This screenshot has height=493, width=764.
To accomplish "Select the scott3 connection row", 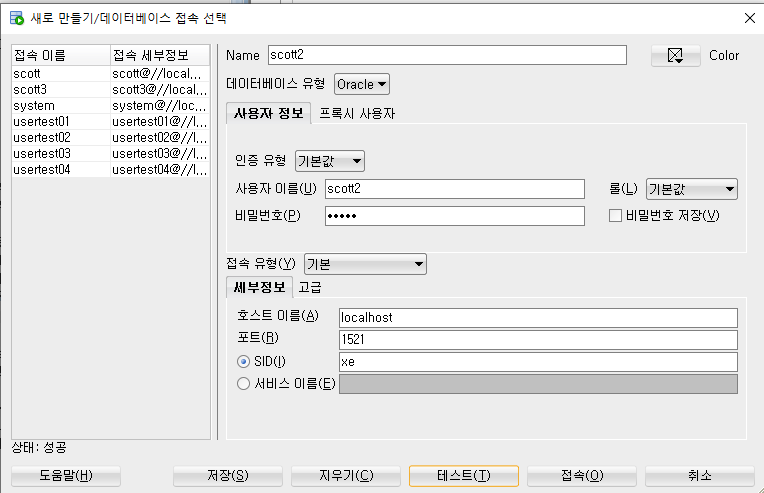I will tap(111, 90).
